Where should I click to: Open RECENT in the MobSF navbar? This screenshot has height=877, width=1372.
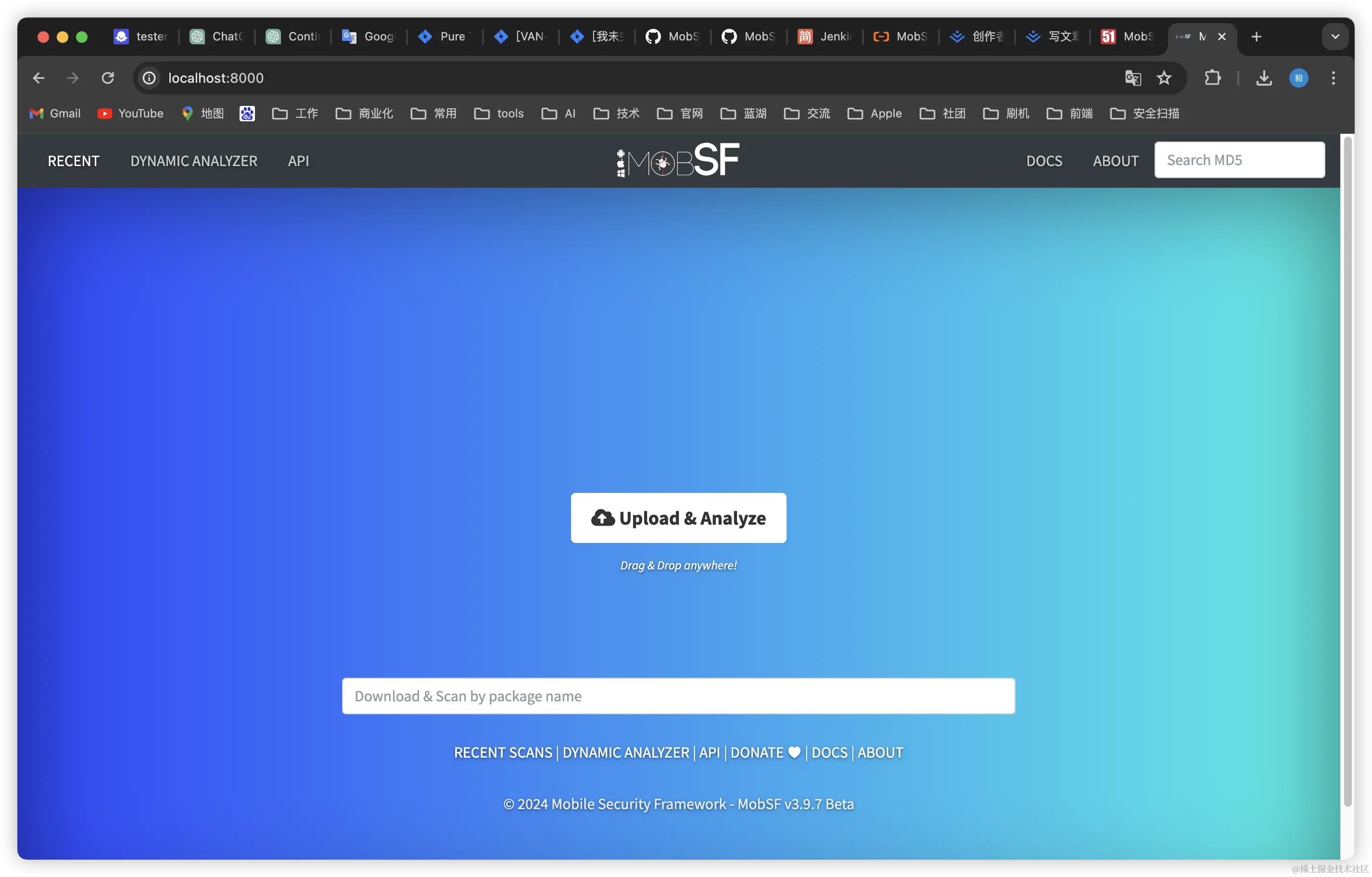[74, 161]
